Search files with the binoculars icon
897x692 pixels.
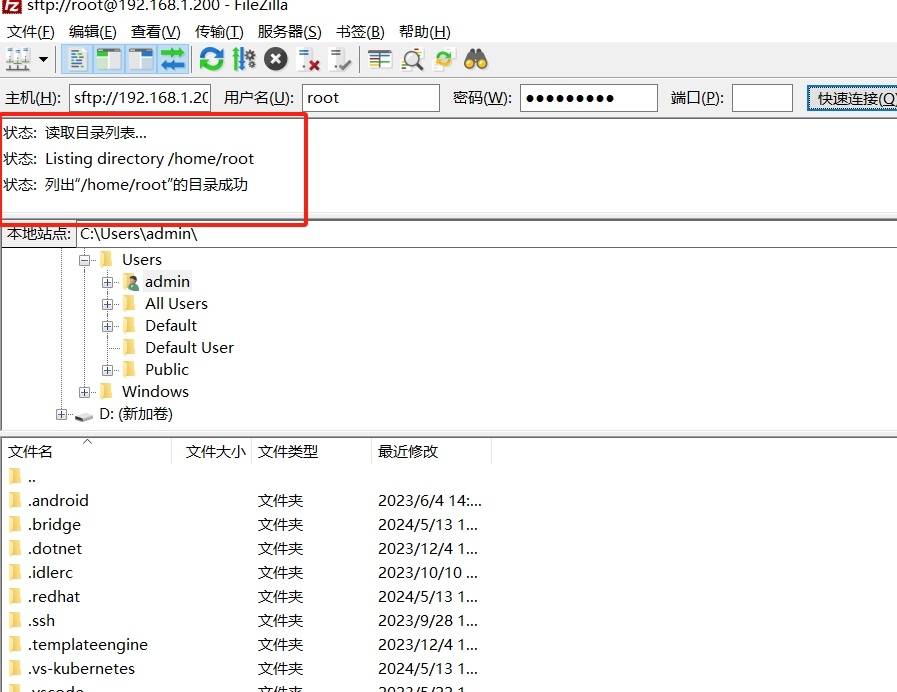coord(476,60)
